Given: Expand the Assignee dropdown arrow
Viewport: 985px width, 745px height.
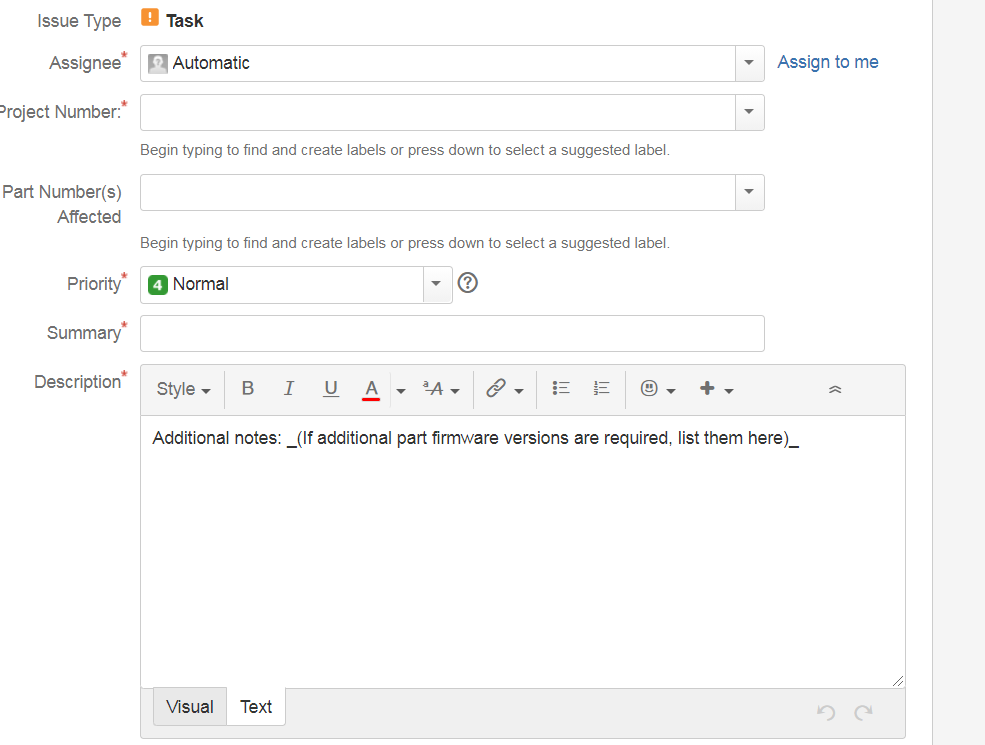Looking at the screenshot, I should click(x=749, y=63).
